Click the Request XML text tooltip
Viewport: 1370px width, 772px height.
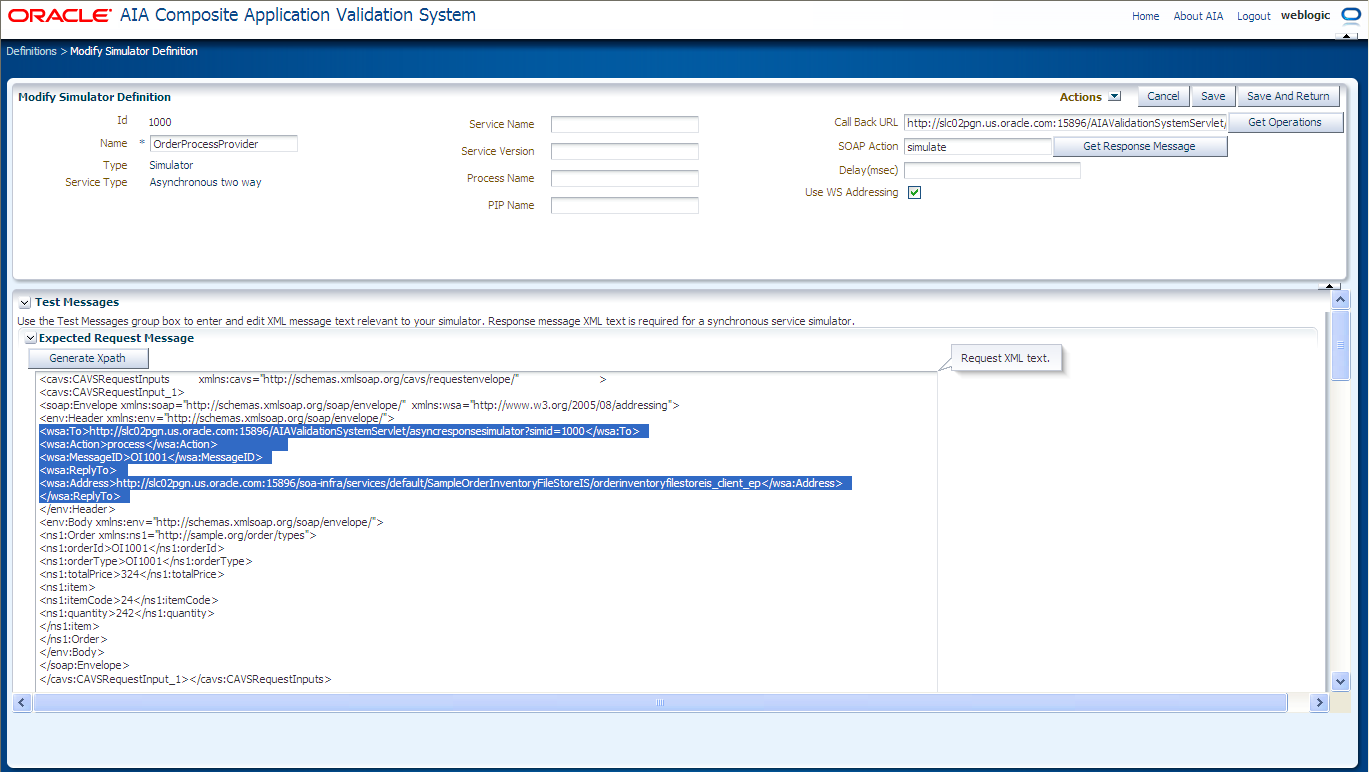[x=1005, y=358]
